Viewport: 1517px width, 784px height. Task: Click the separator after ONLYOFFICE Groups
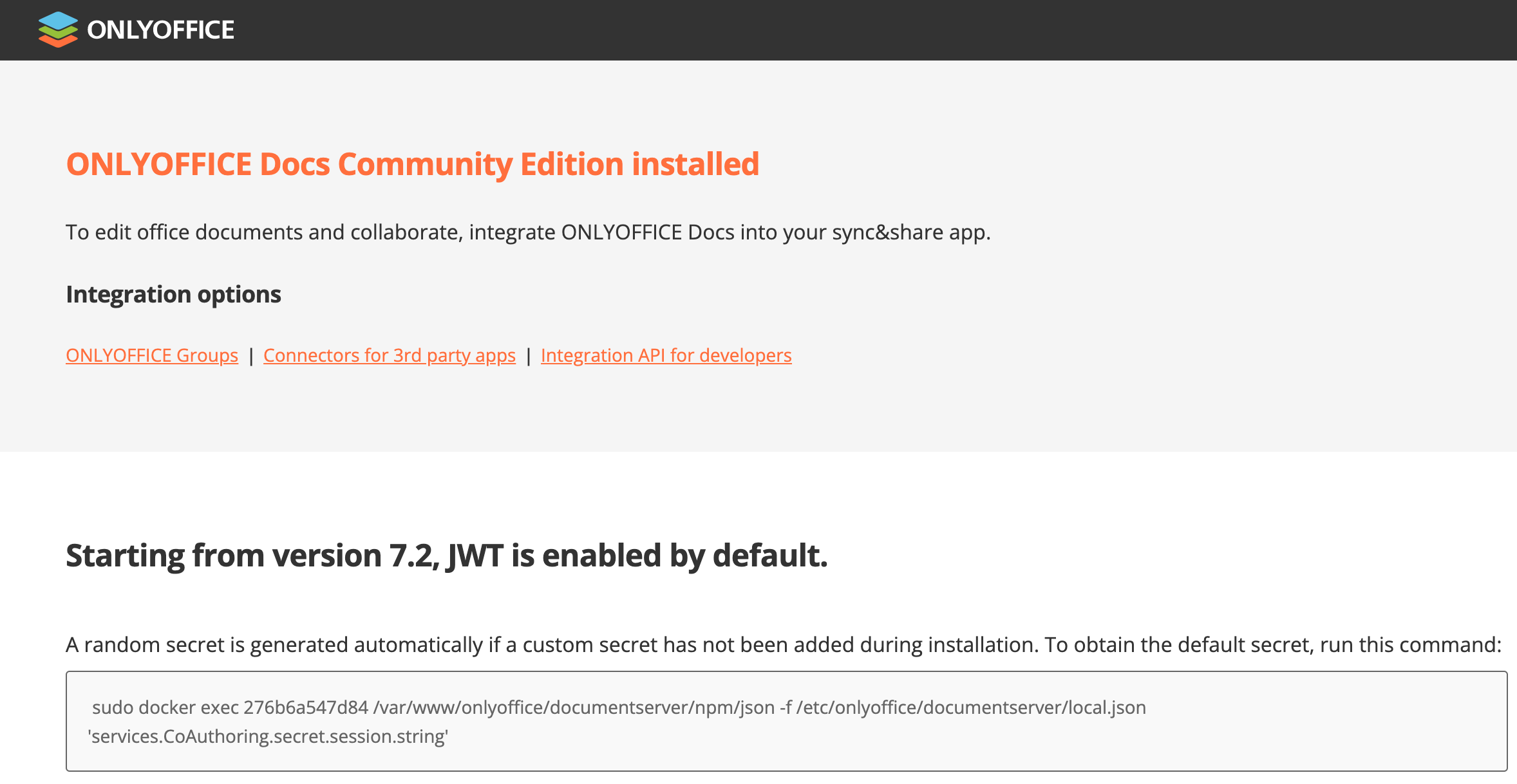coord(250,355)
